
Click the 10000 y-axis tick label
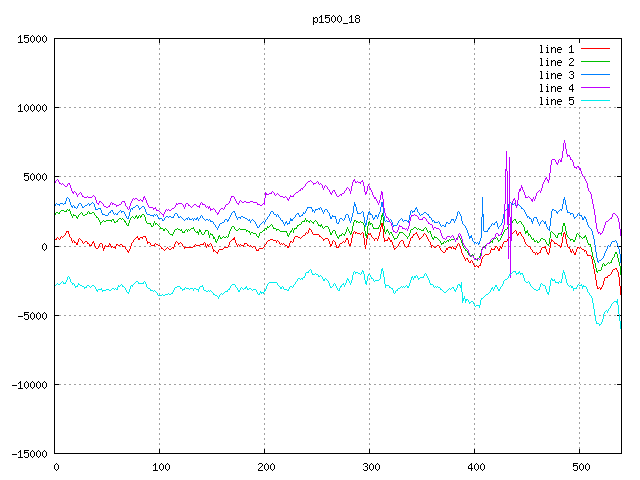(x=31, y=108)
